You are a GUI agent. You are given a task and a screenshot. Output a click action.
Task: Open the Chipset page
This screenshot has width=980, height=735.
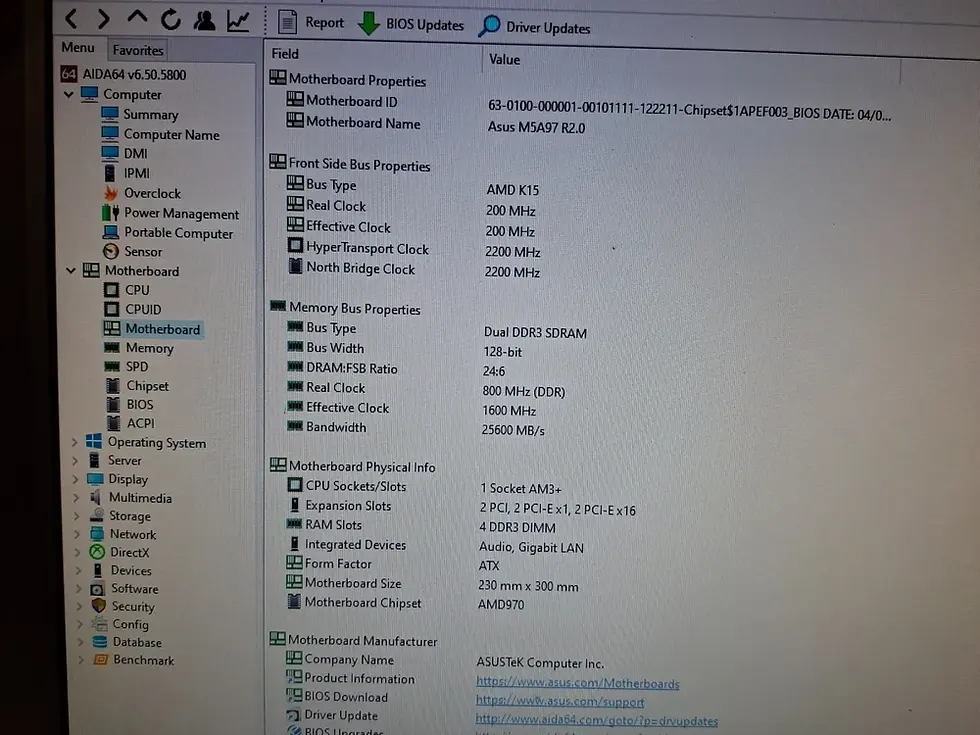coord(137,386)
